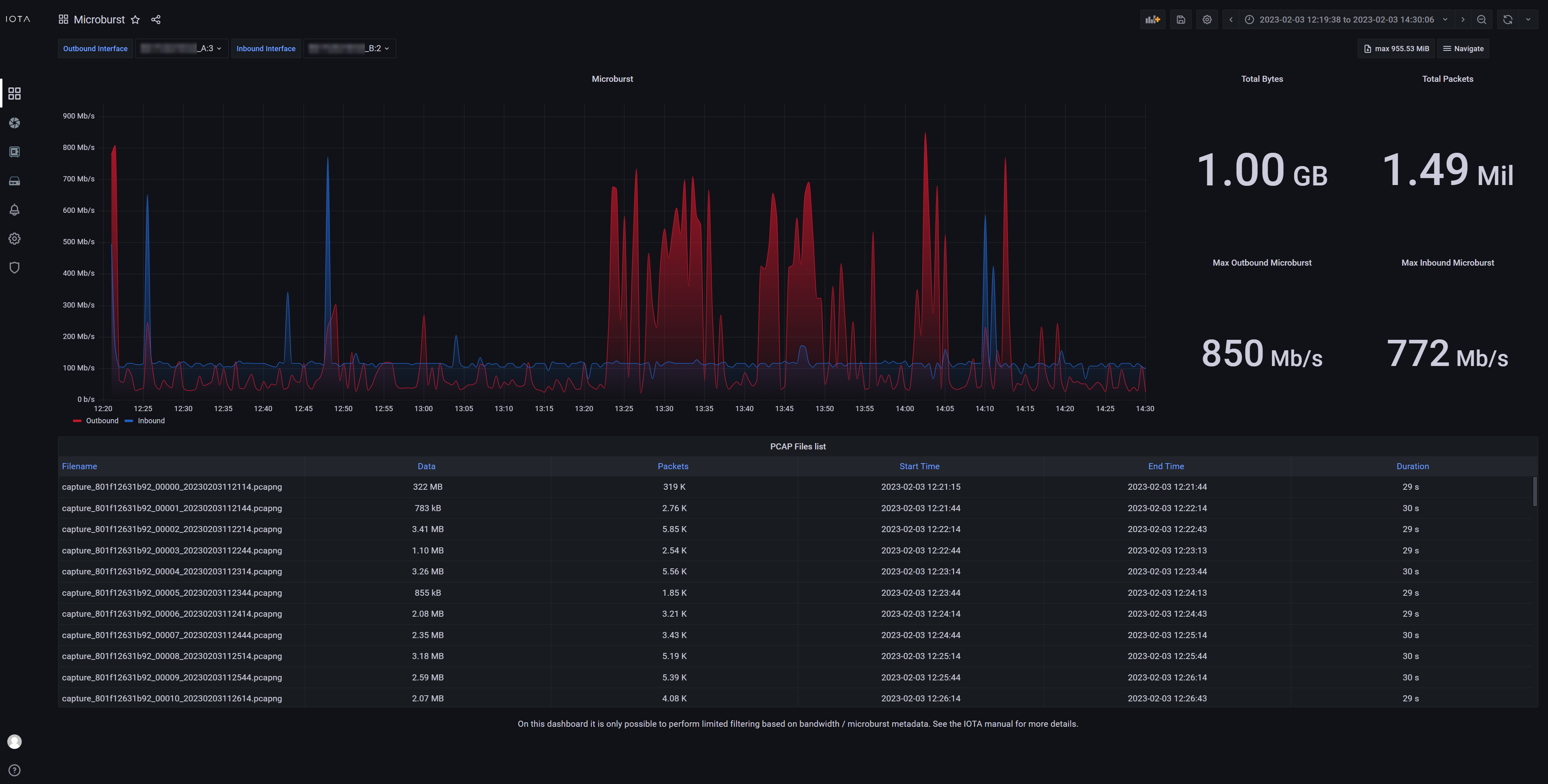Screen dimensions: 1548x784
Task: Share the Microburst dashboard
Action: point(156,20)
